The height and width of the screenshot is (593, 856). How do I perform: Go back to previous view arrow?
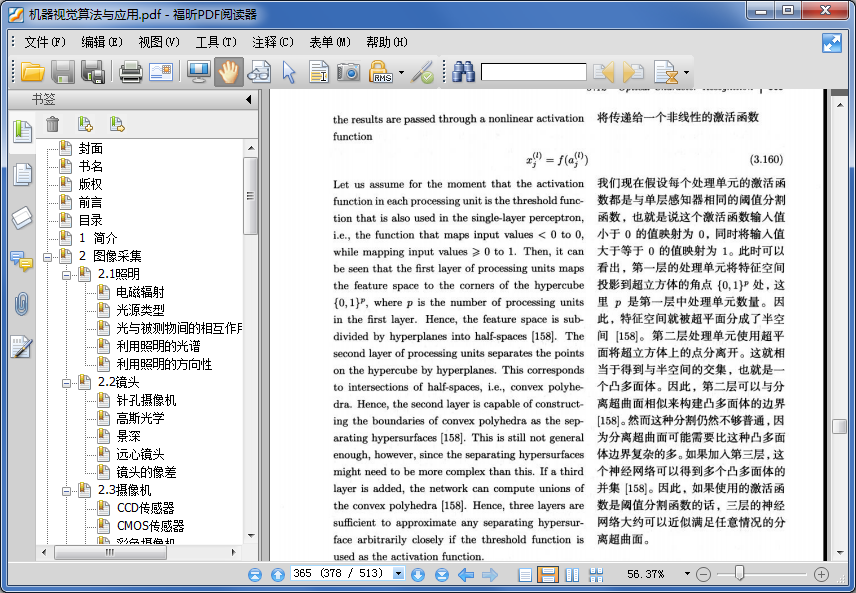coord(466,574)
